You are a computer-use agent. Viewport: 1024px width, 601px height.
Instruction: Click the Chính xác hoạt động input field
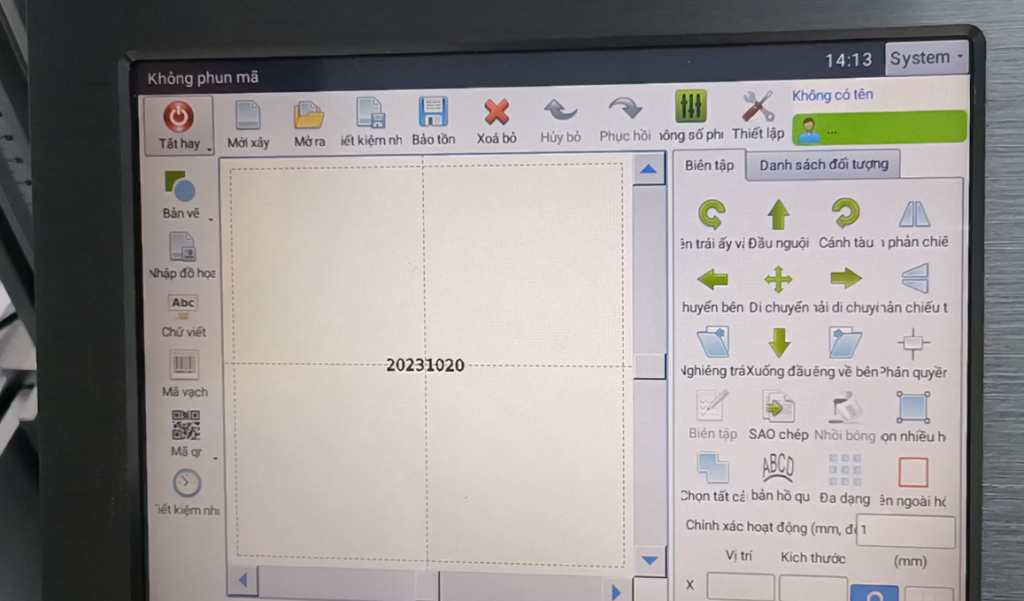coord(906,530)
